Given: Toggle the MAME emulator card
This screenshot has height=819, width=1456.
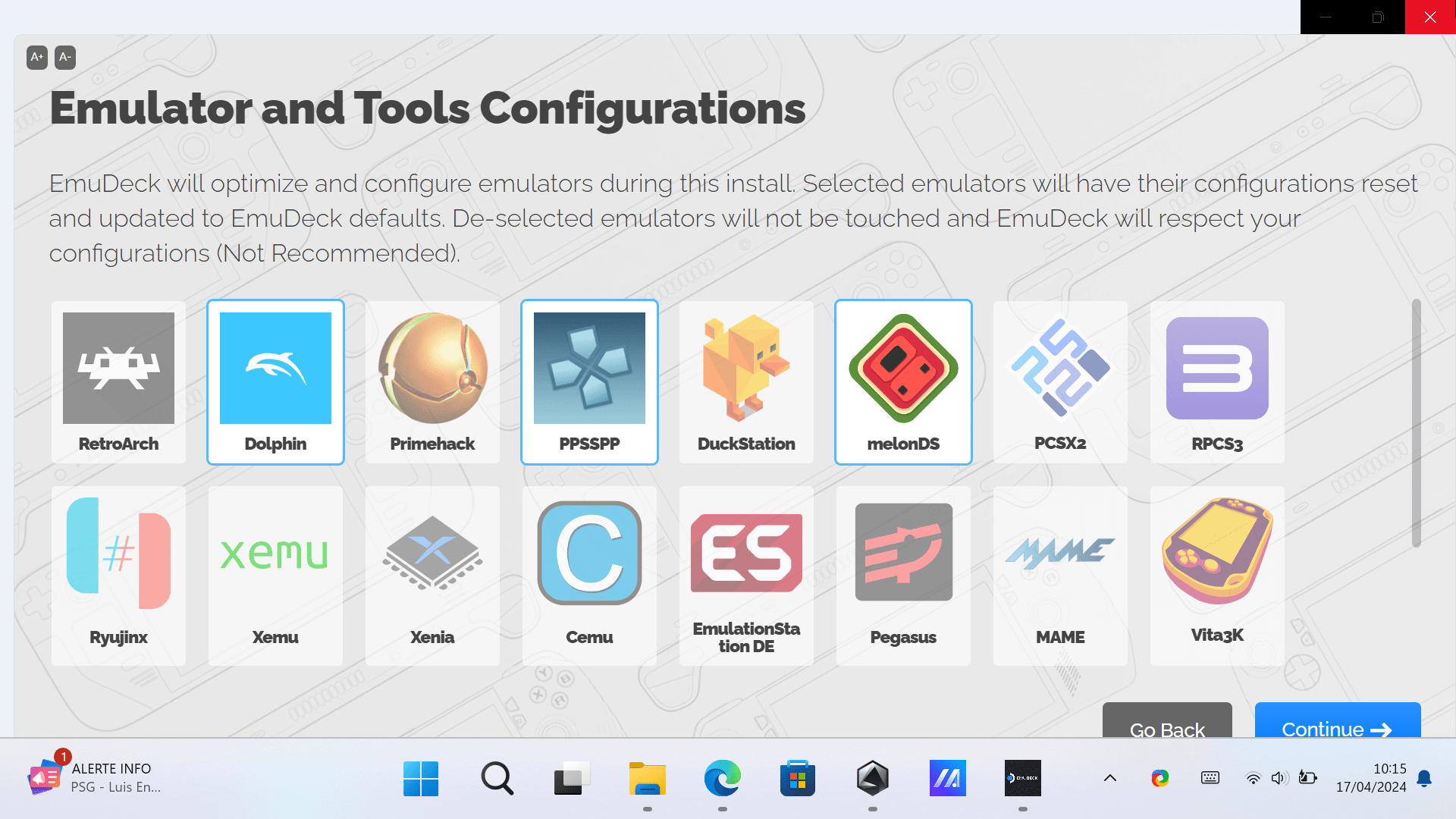Looking at the screenshot, I should click(x=1060, y=576).
